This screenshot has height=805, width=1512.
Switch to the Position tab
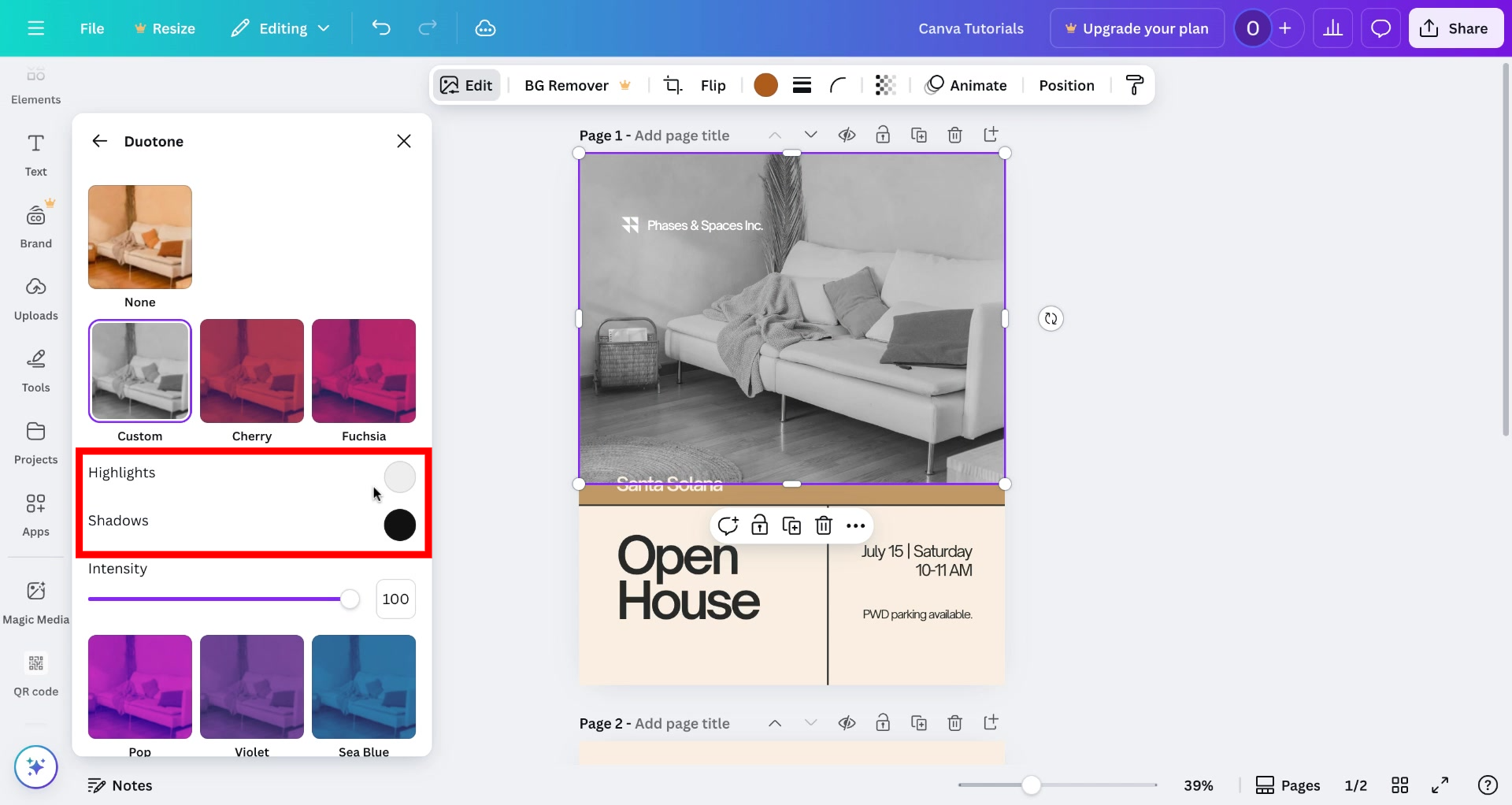1066,85
